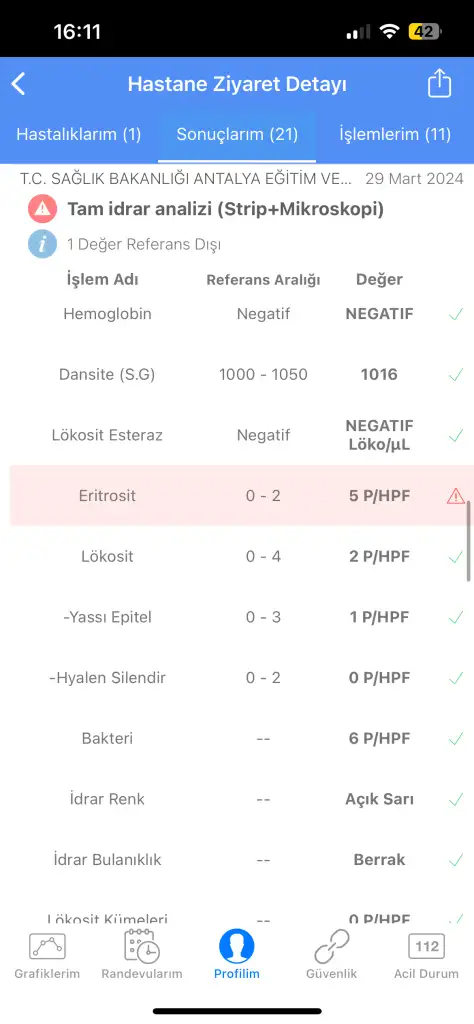Select the Sonuçlarım (21) tab

(237, 135)
